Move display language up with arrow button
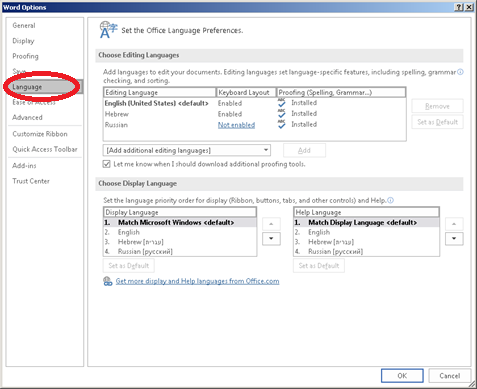 [271, 224]
